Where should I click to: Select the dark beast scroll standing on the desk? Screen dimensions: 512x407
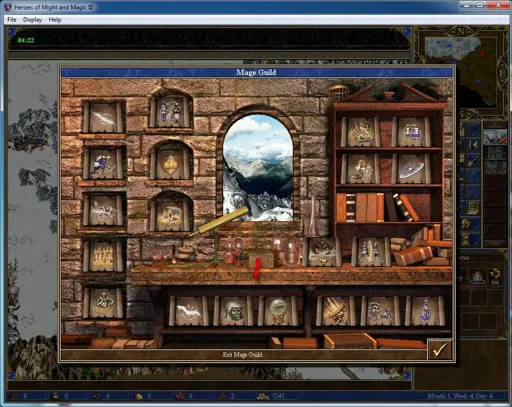322,252
